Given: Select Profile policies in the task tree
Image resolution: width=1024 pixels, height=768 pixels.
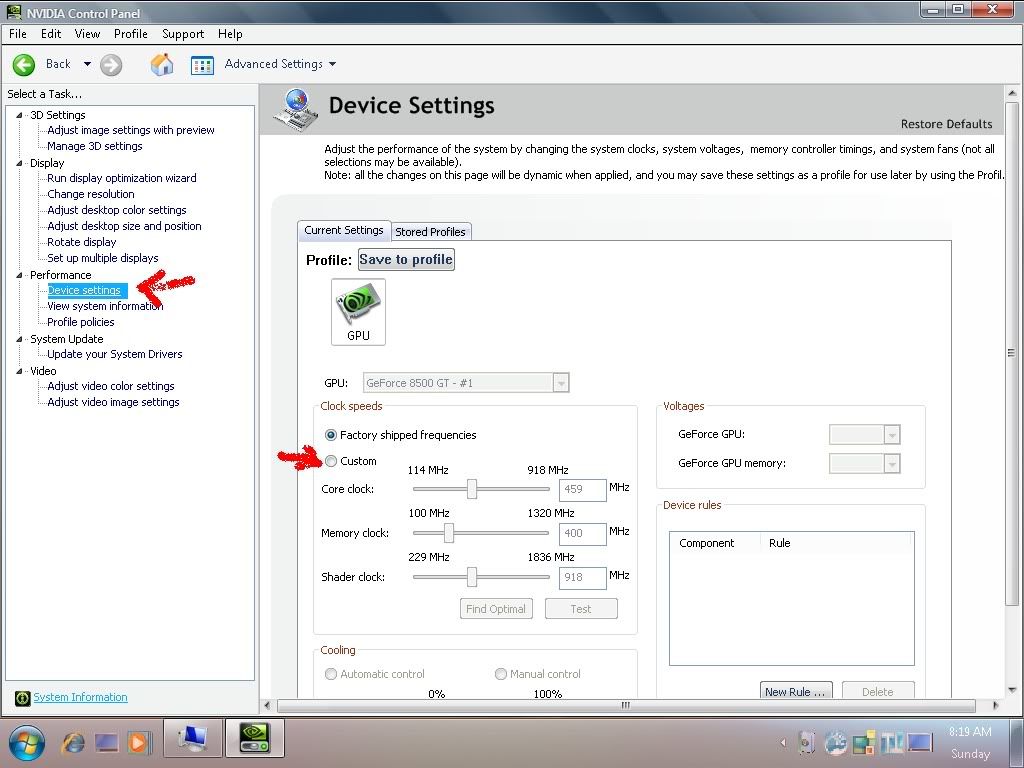Looking at the screenshot, I should [x=80, y=322].
